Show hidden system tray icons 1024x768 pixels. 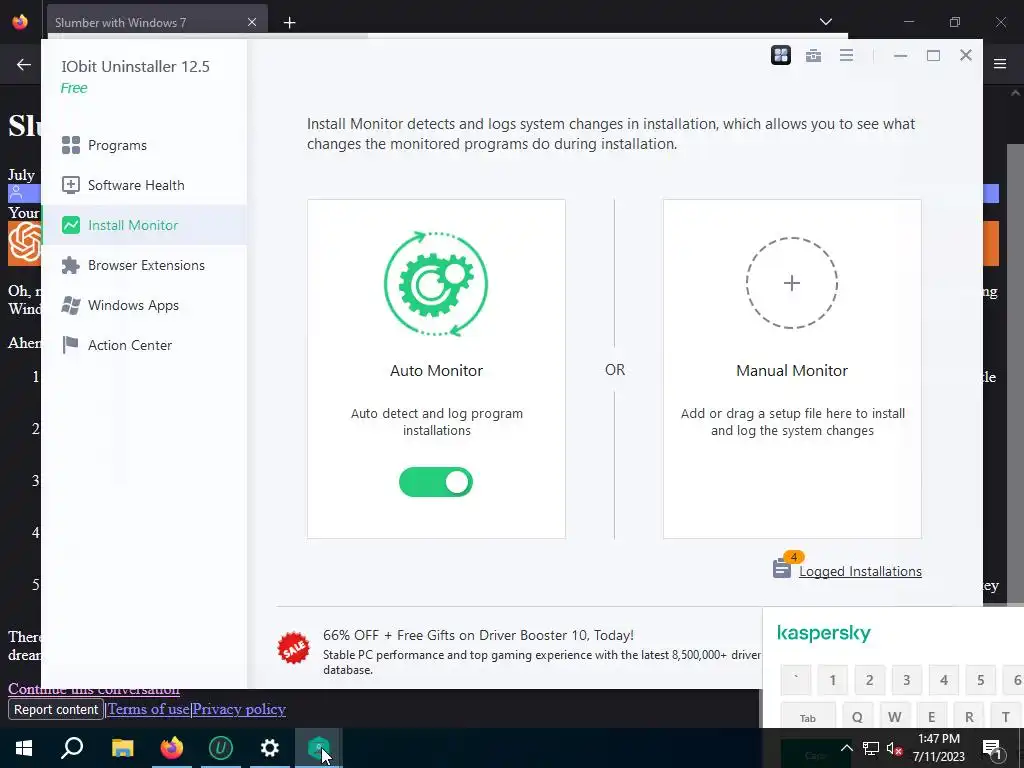coord(846,748)
